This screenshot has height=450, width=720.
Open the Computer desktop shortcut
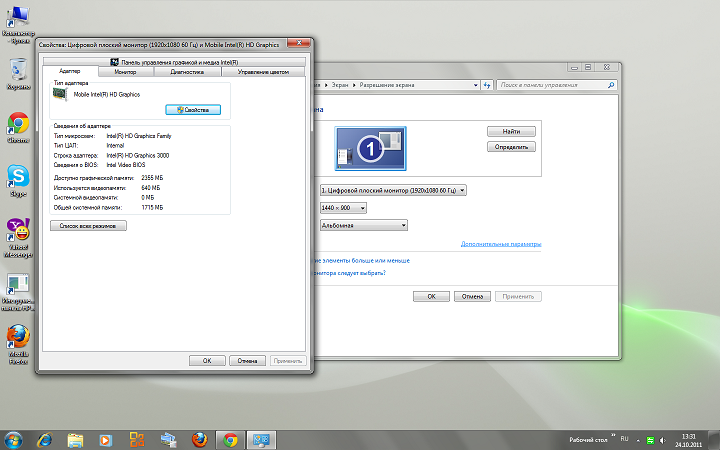tap(18, 23)
